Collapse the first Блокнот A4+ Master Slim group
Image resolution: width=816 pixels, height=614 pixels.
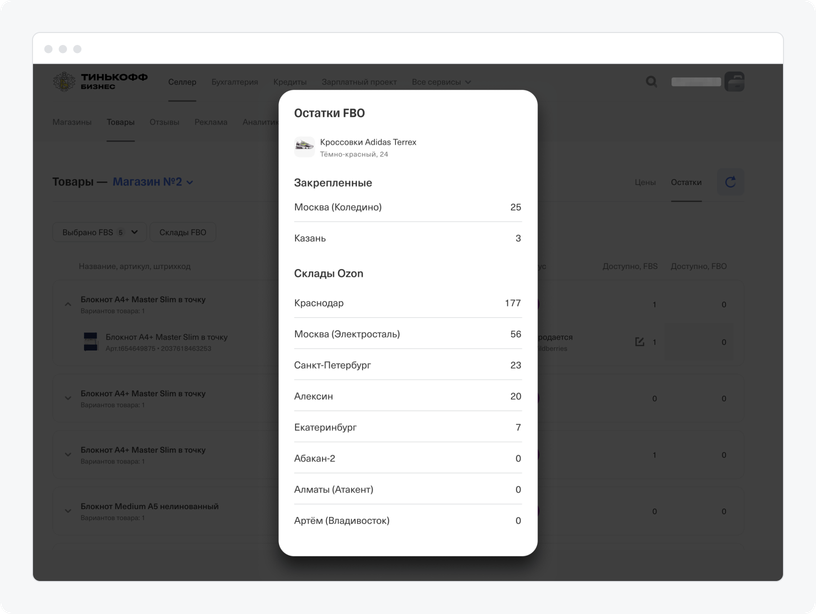(x=68, y=304)
